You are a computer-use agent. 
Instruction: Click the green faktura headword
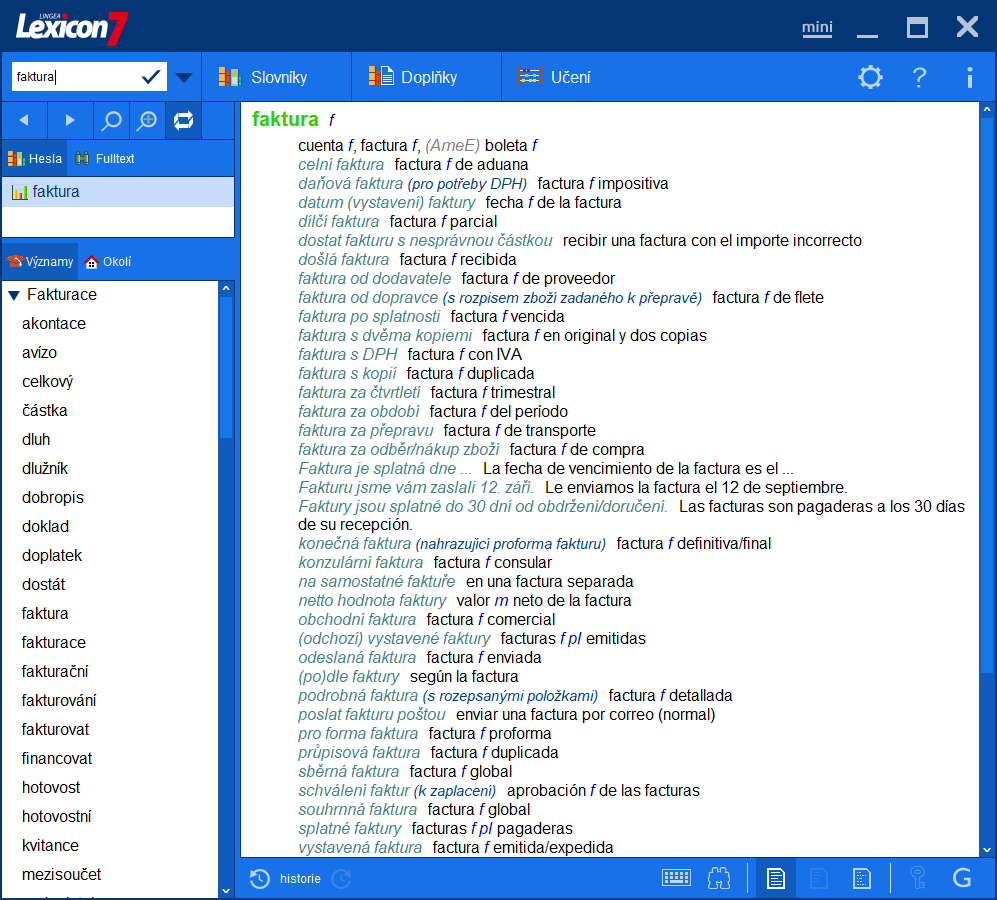285,119
